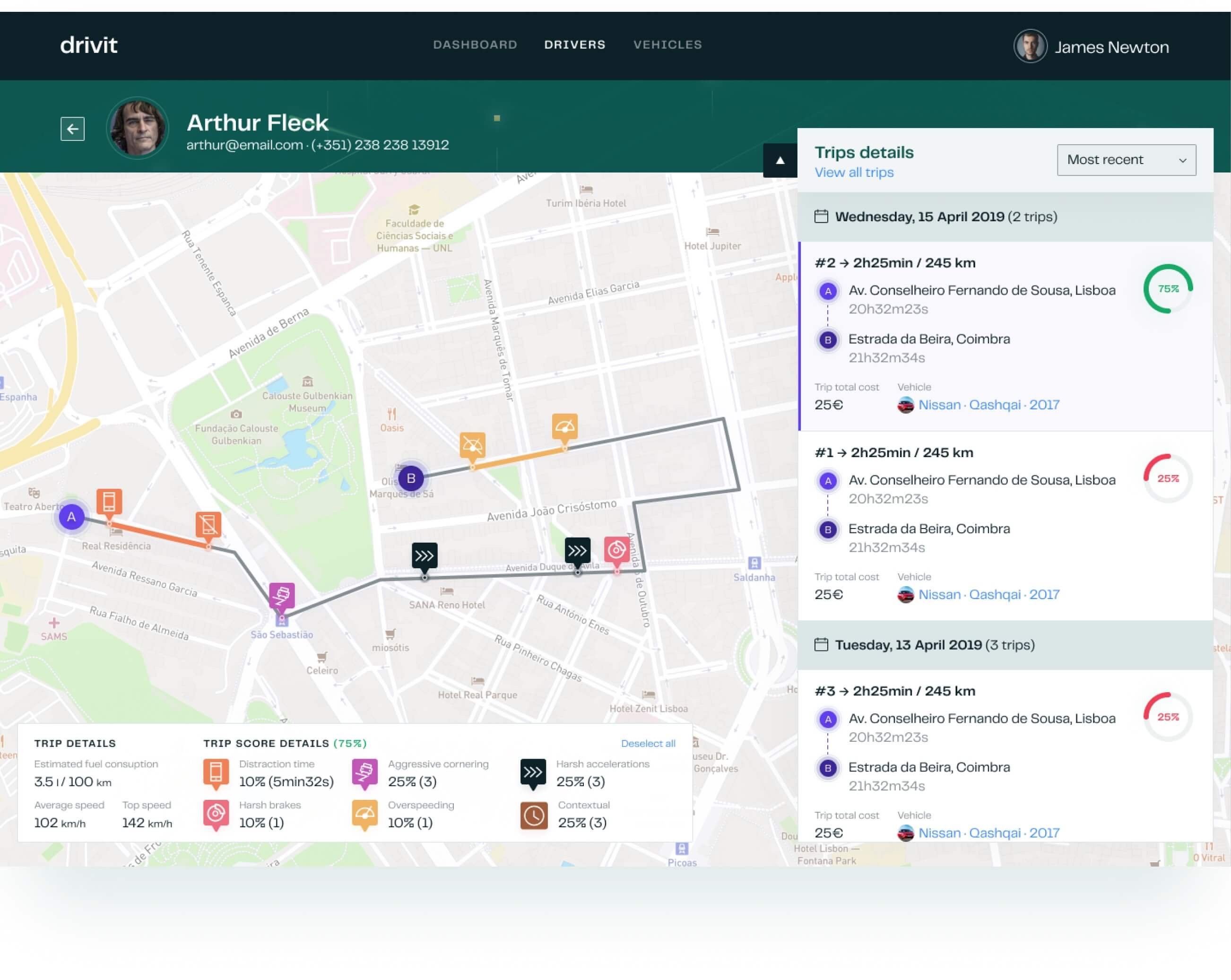
Task: Click the back arrow beside Arthur Fleck
Action: [x=72, y=129]
